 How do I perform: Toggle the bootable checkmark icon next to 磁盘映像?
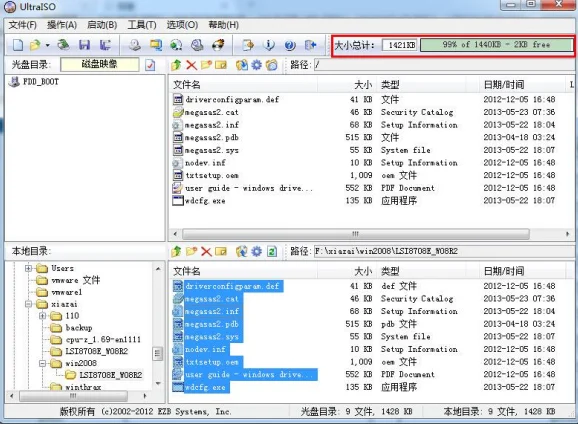[x=150, y=65]
